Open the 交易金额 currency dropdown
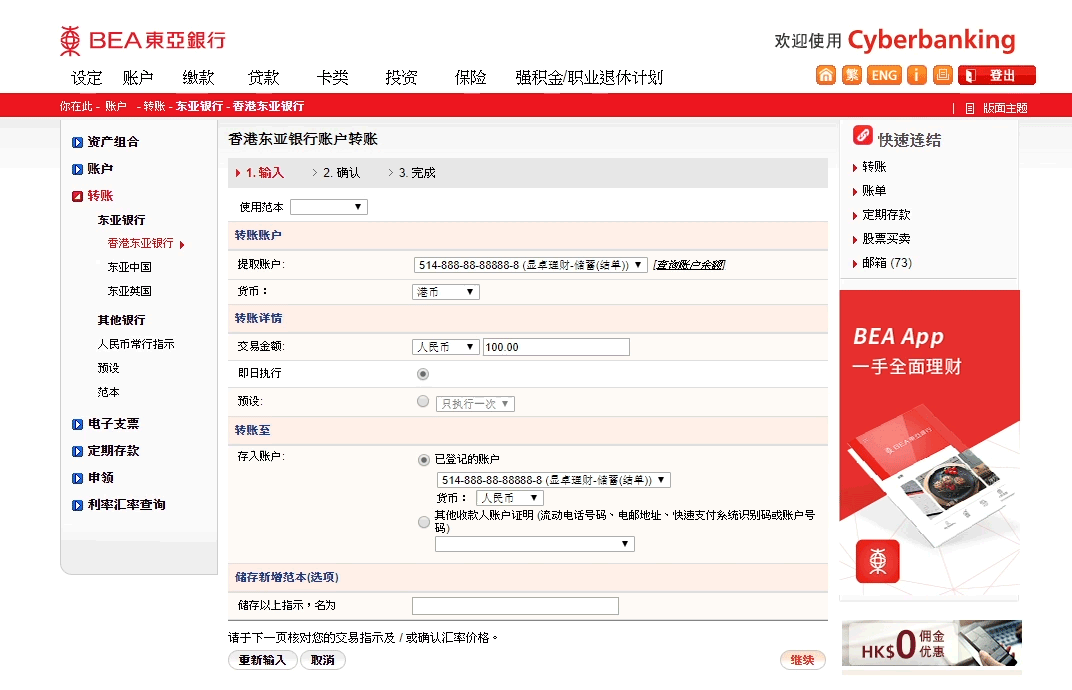 pos(445,347)
